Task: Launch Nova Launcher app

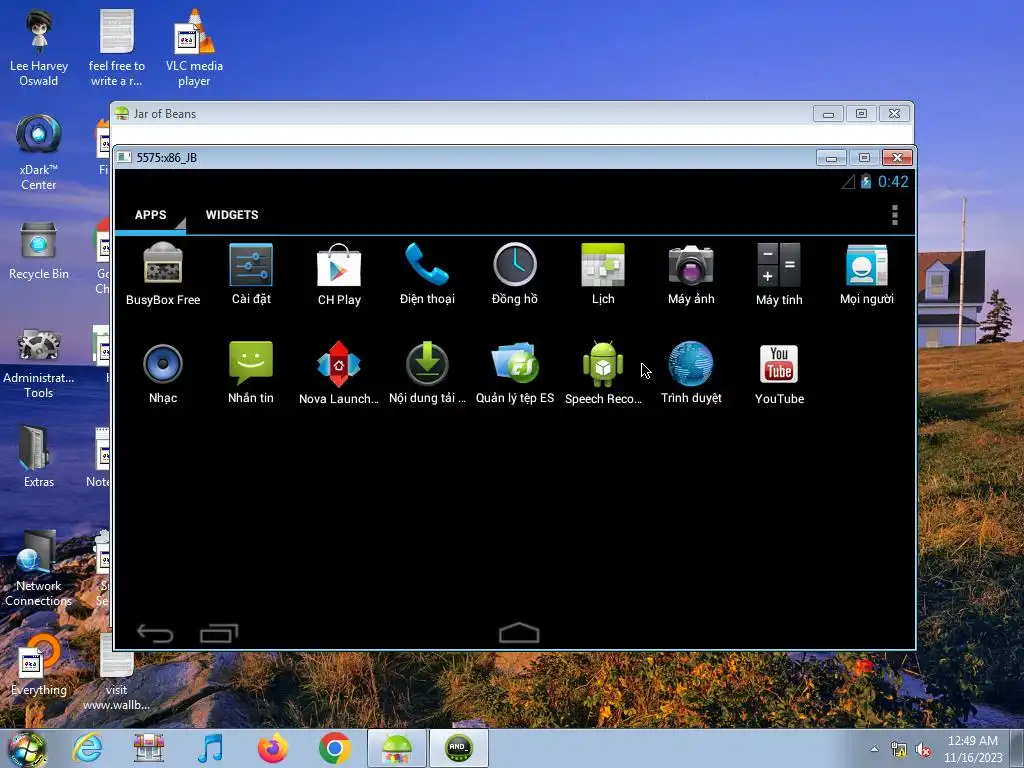Action: (x=339, y=373)
